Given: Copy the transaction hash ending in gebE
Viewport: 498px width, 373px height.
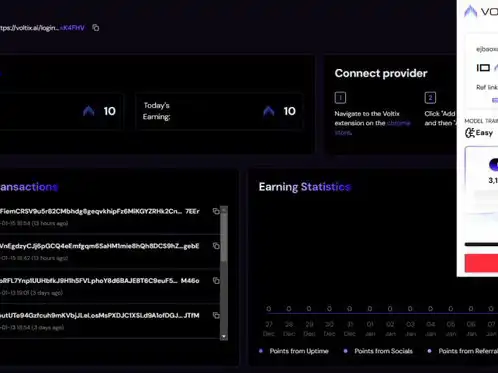Looking at the screenshot, I should (216, 246).
